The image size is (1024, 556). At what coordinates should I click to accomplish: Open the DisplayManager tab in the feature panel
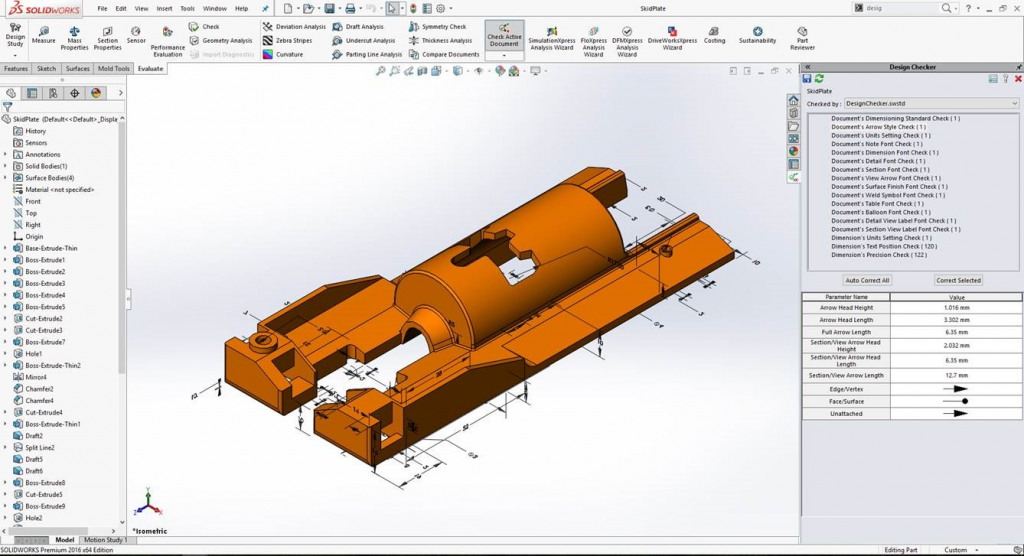[96, 93]
